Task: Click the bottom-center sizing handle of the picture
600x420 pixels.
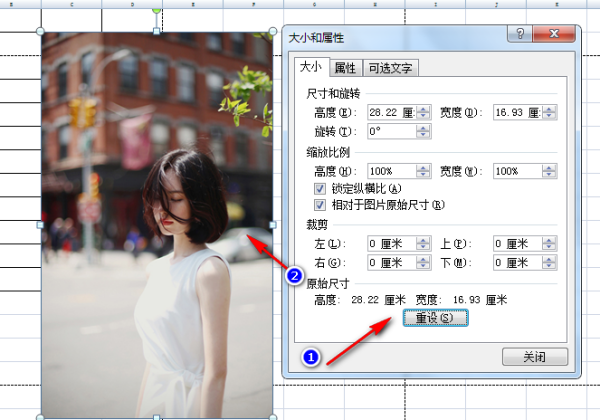Action: [x=156, y=417]
